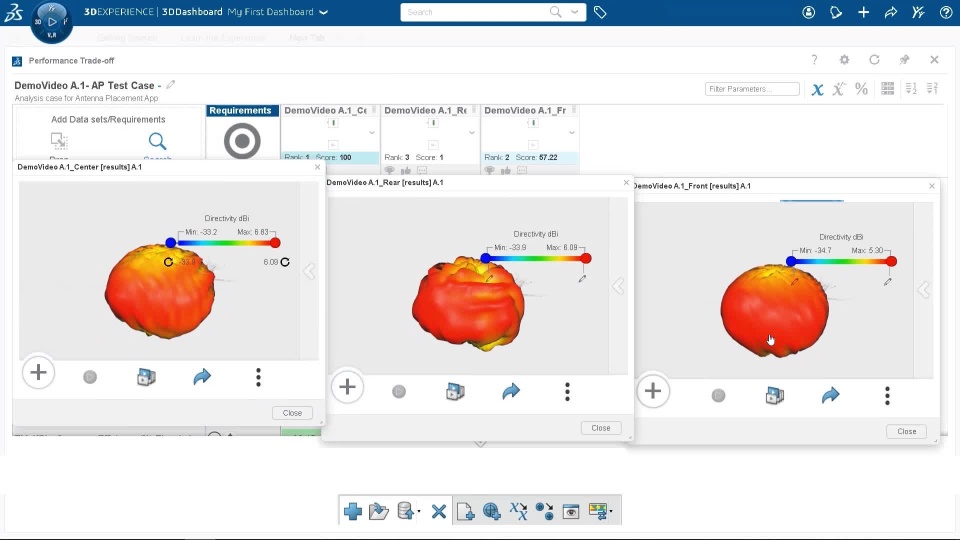This screenshot has width=960, height=540.
Task: Toggle the table grid view icon
Action: pos(888,89)
